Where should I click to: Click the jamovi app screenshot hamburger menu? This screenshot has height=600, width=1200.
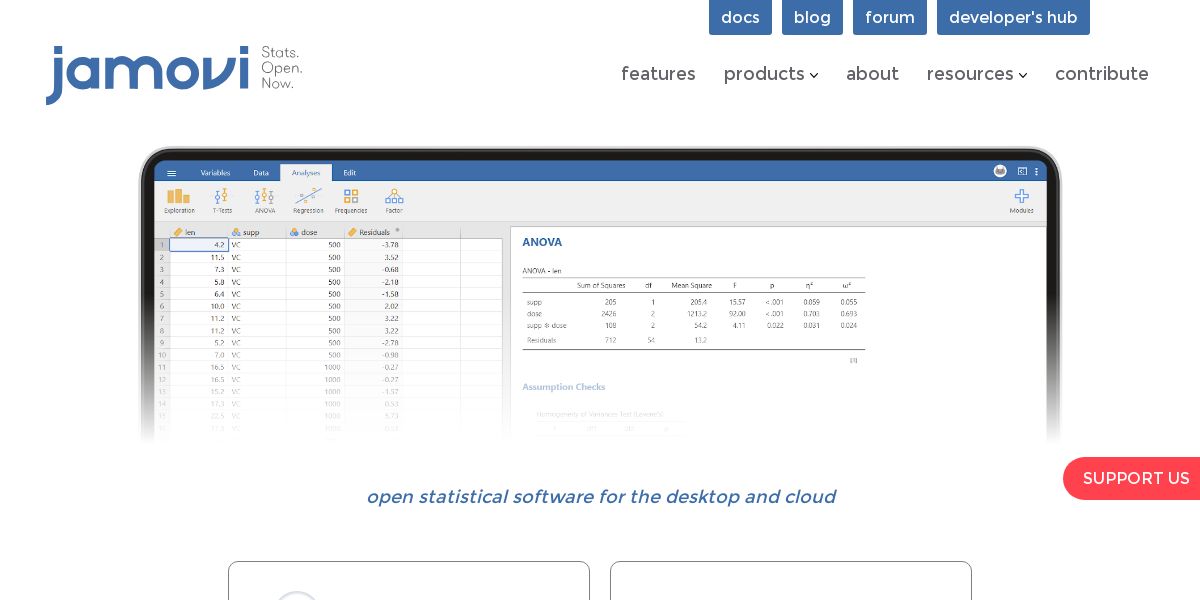[171, 173]
